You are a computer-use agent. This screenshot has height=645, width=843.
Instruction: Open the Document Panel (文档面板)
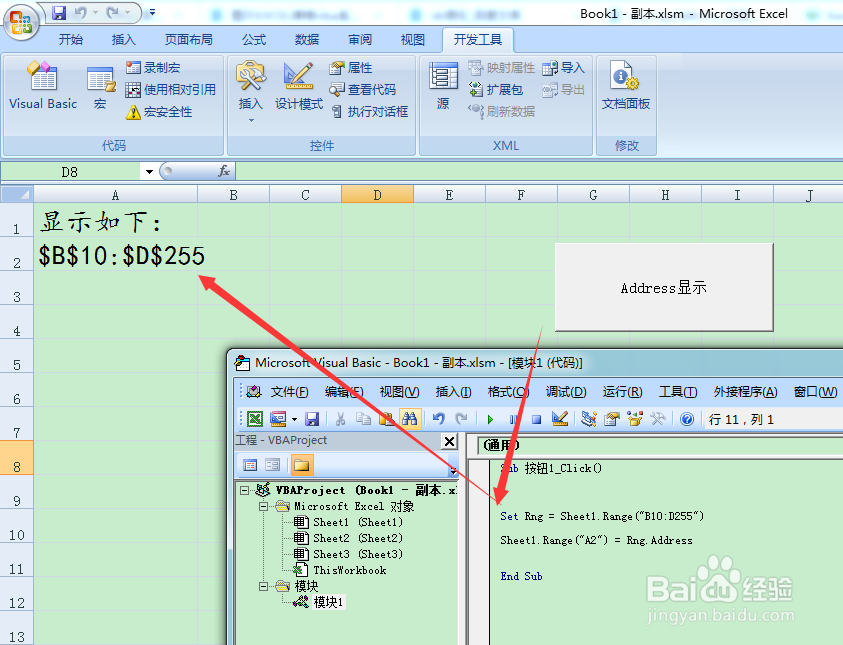point(626,86)
